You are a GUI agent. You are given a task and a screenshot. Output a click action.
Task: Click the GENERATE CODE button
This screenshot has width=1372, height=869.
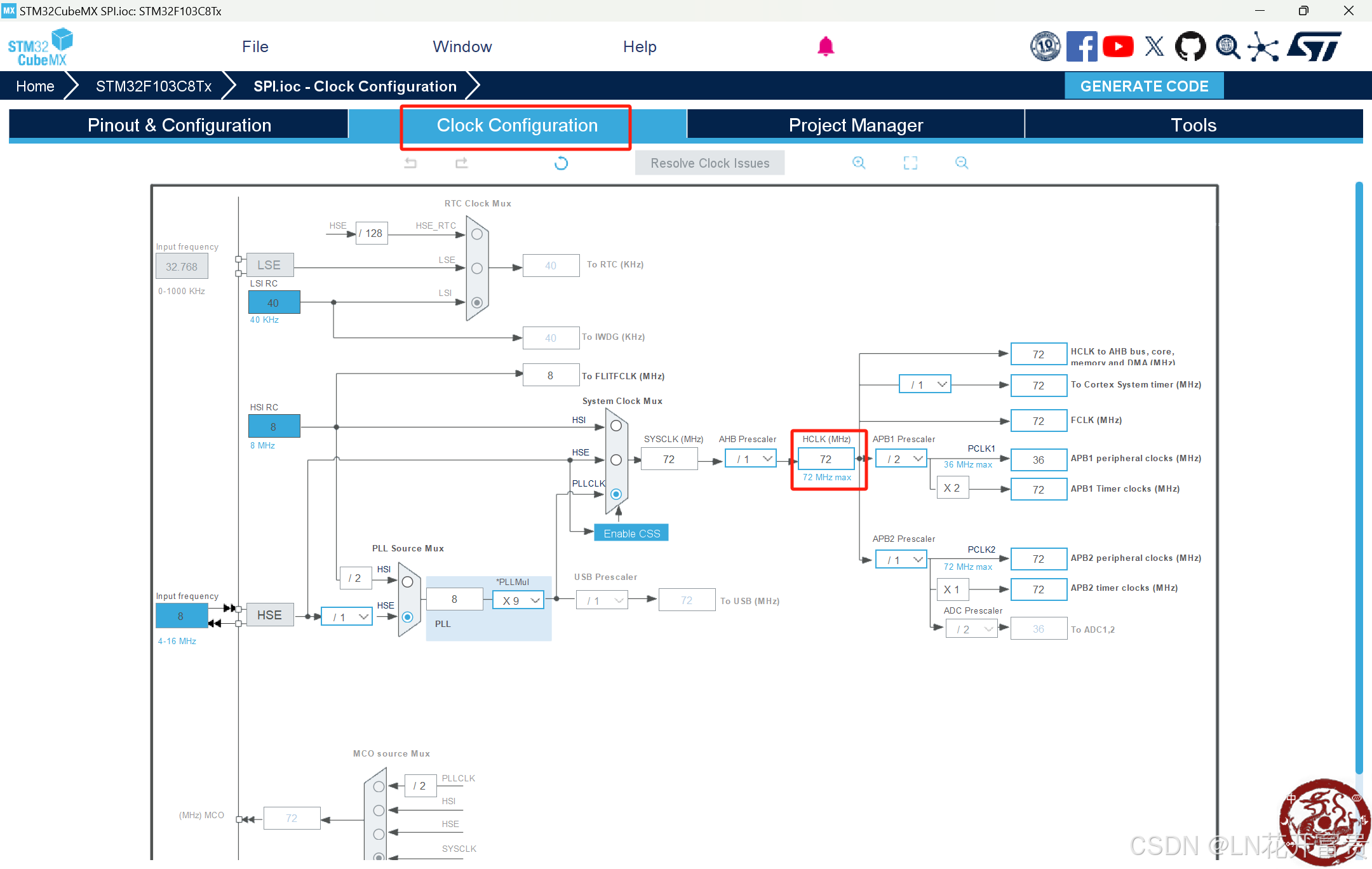(x=1143, y=86)
